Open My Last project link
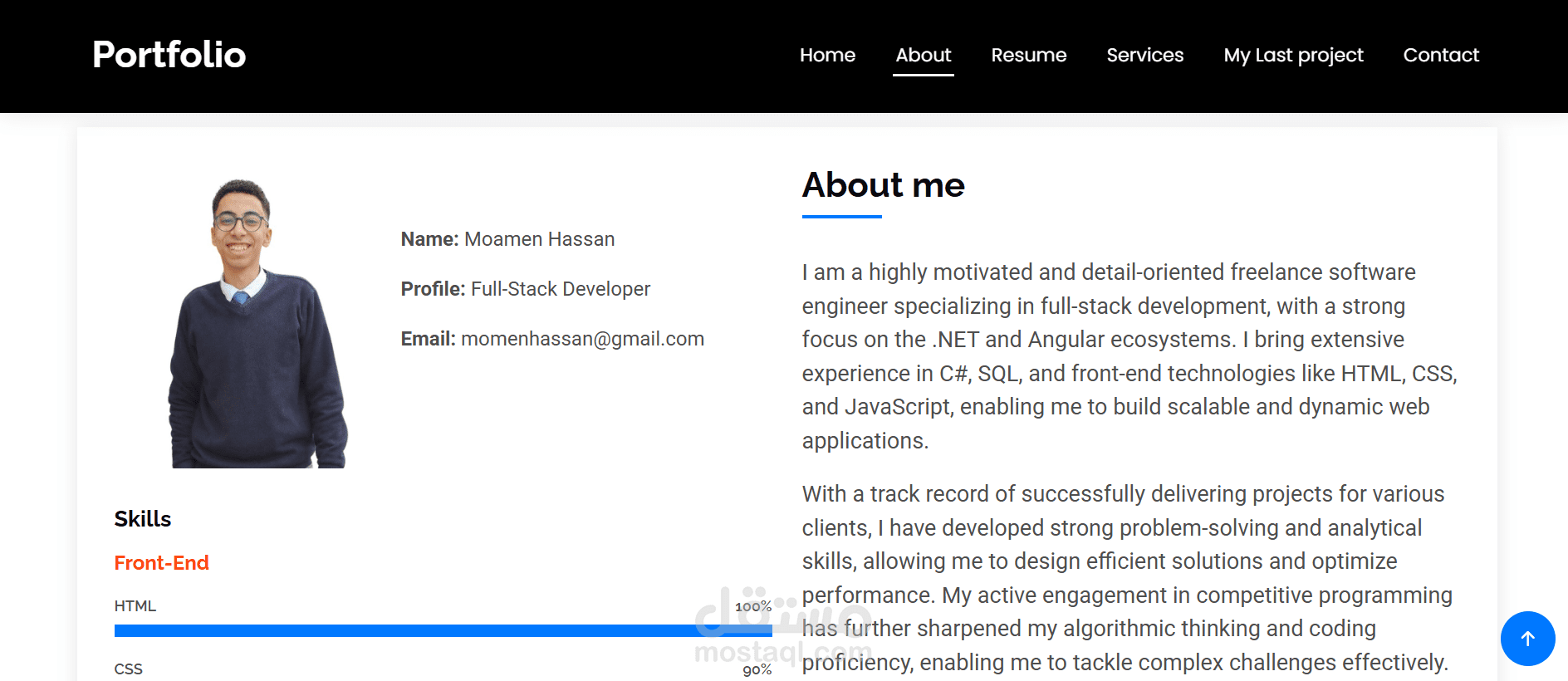Viewport: 1568px width, 681px height. point(1293,56)
